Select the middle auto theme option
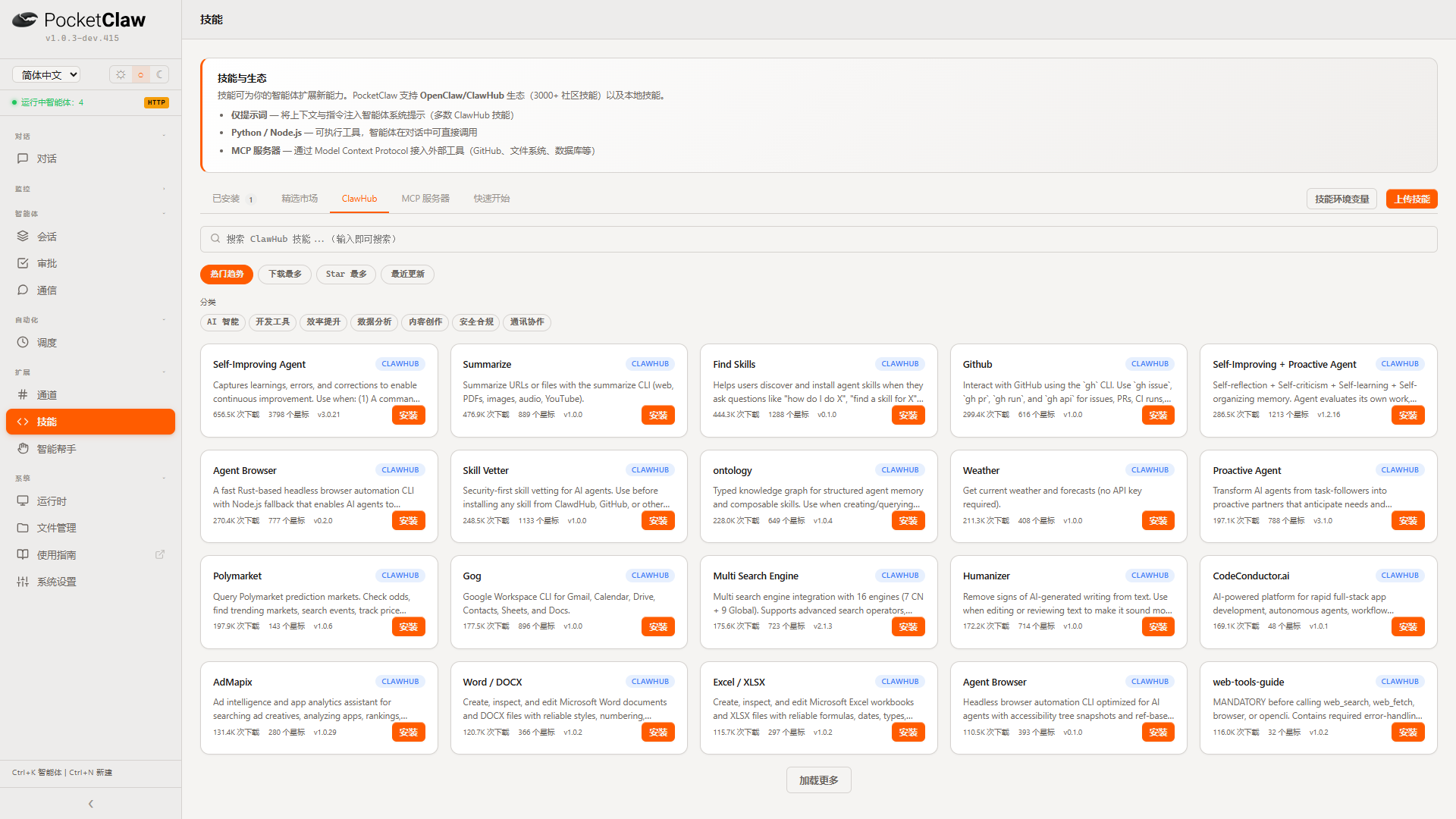Screen dimensions: 1456x819 140,74
